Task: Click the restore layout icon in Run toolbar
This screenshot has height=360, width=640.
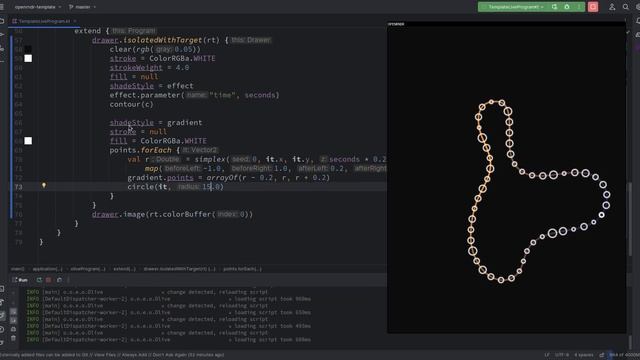Action: [x=59, y=280]
